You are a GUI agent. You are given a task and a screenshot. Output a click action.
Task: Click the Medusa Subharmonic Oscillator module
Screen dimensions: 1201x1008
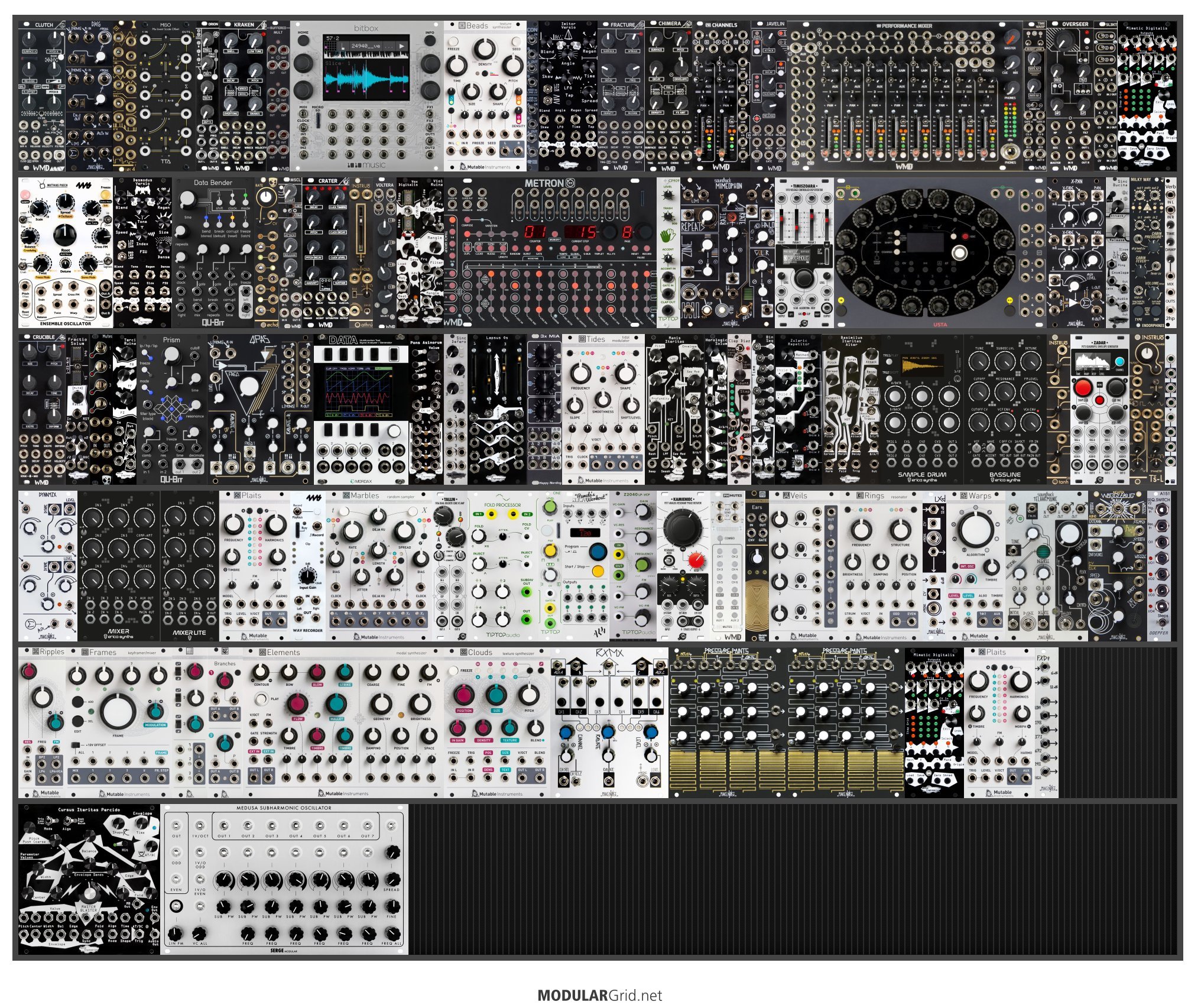coord(284,879)
